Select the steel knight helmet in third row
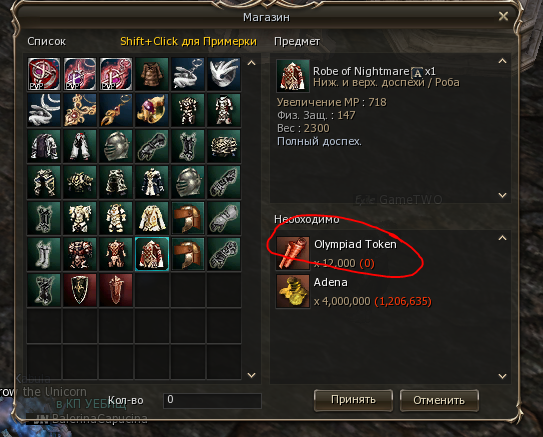Screen dimensions: 543x437 116,146
